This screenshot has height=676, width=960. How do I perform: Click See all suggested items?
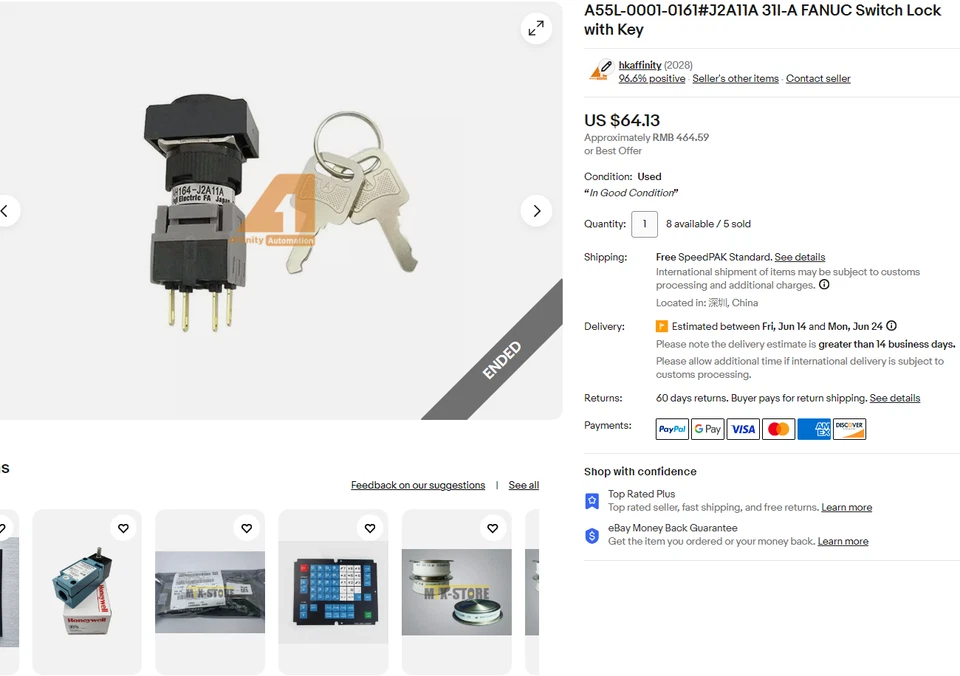[x=523, y=485]
